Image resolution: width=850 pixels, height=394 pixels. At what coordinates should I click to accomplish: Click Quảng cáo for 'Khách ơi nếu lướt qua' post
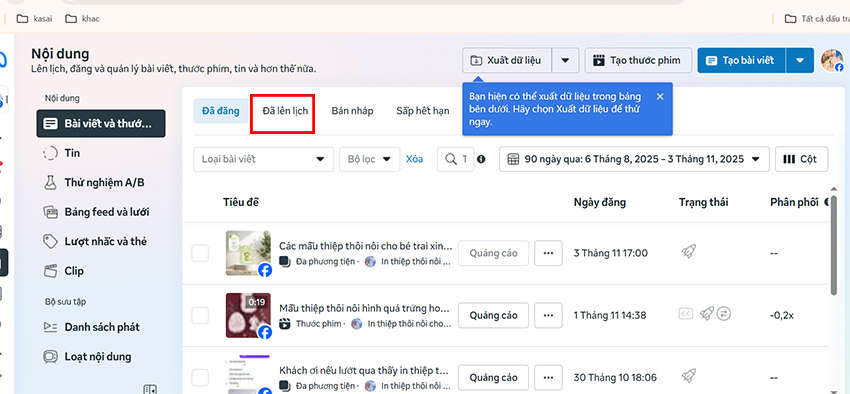(x=493, y=378)
